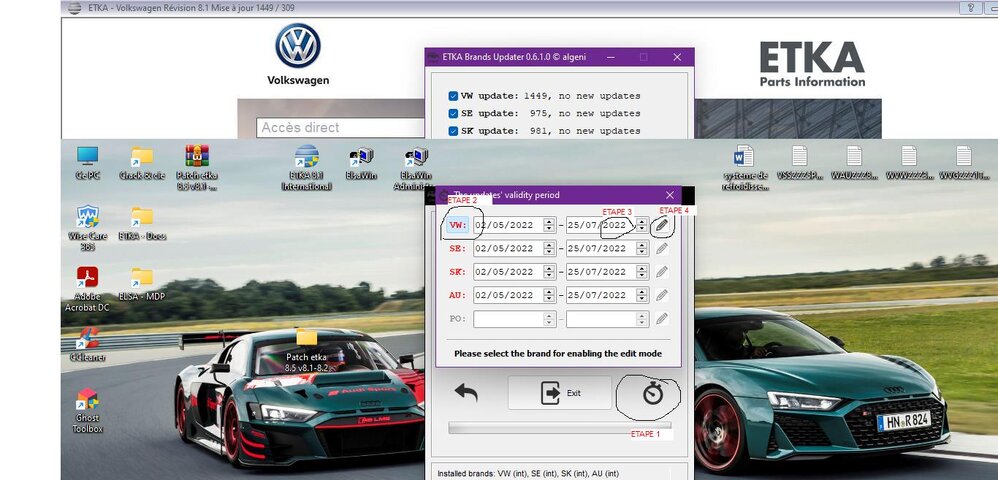Open the WAUZZZ8 text file icon

point(854,163)
